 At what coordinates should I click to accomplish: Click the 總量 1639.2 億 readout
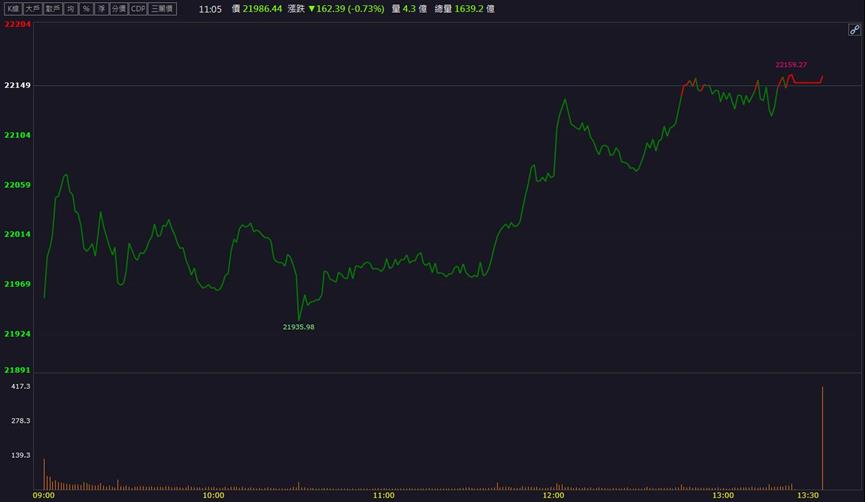tap(464, 9)
